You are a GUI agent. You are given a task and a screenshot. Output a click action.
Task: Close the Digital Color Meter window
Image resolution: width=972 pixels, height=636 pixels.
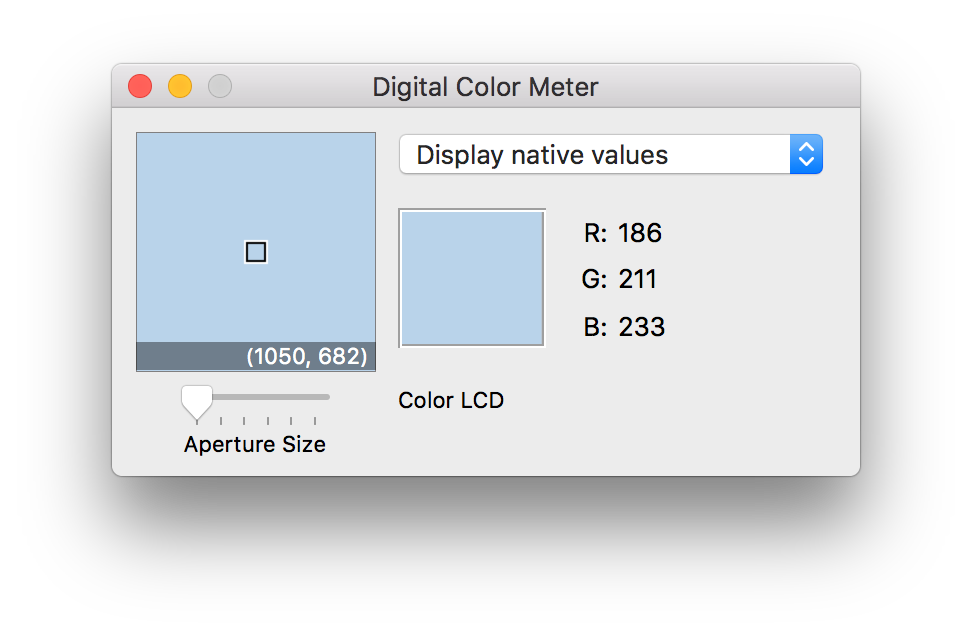[140, 86]
